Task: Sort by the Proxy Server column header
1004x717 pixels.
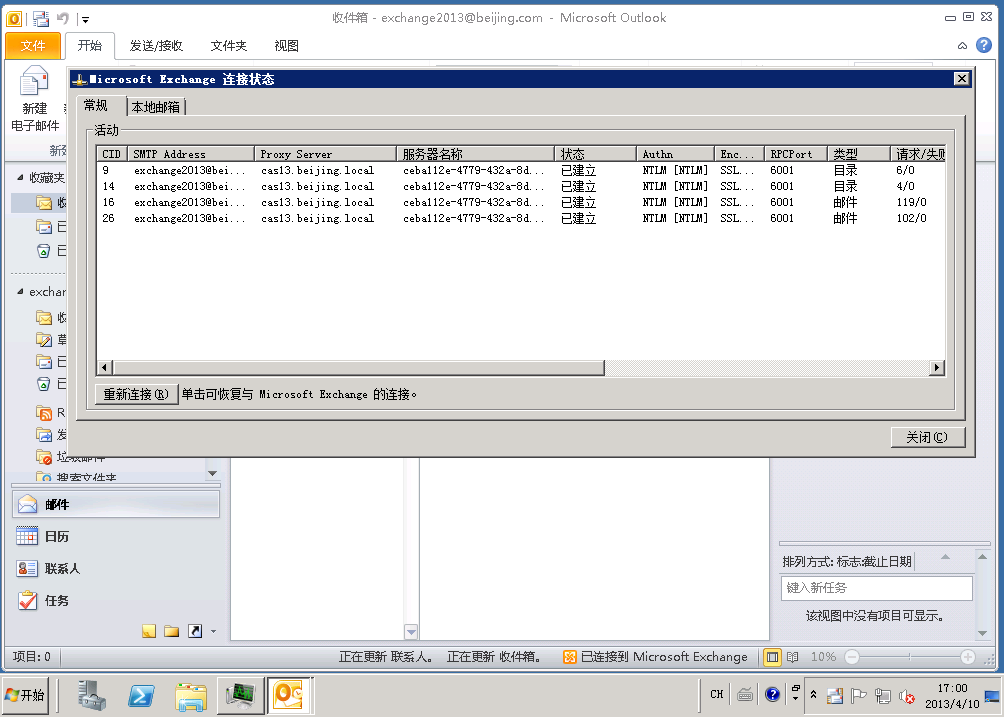Action: pos(325,154)
